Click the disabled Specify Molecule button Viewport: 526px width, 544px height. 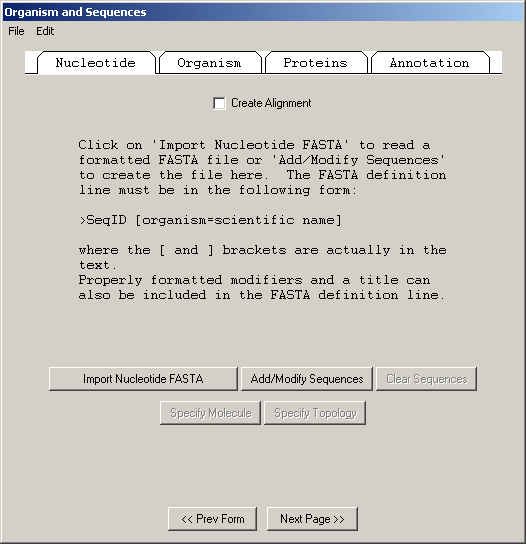pos(210,413)
